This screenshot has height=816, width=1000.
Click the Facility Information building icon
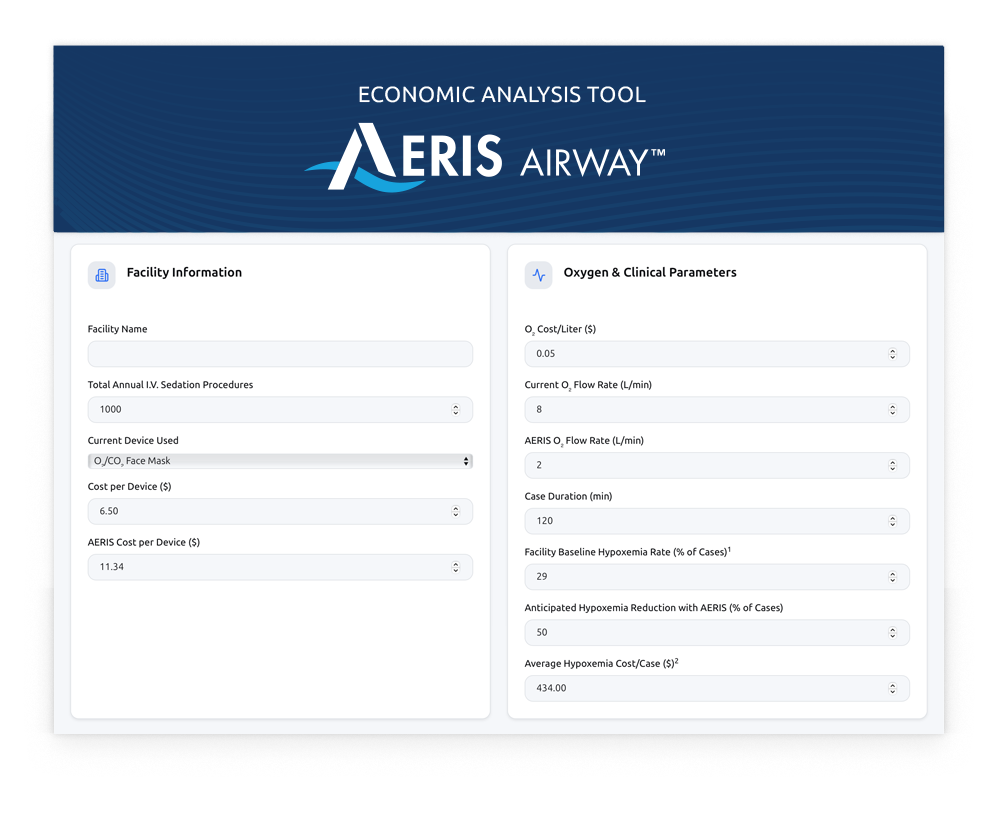101,275
